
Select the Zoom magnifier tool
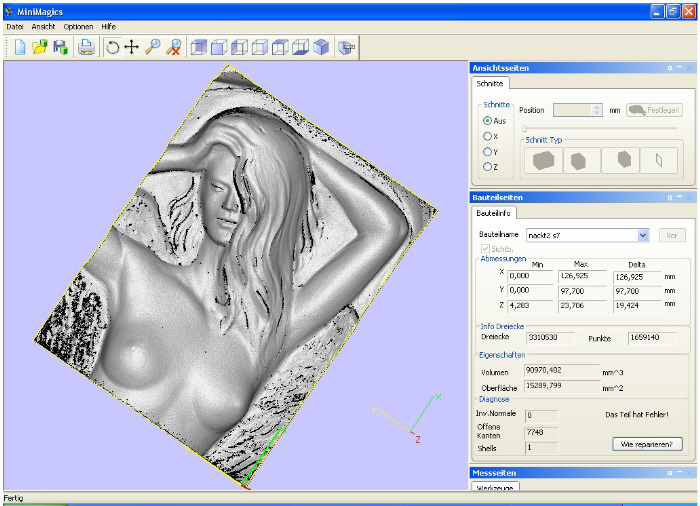tap(153, 47)
